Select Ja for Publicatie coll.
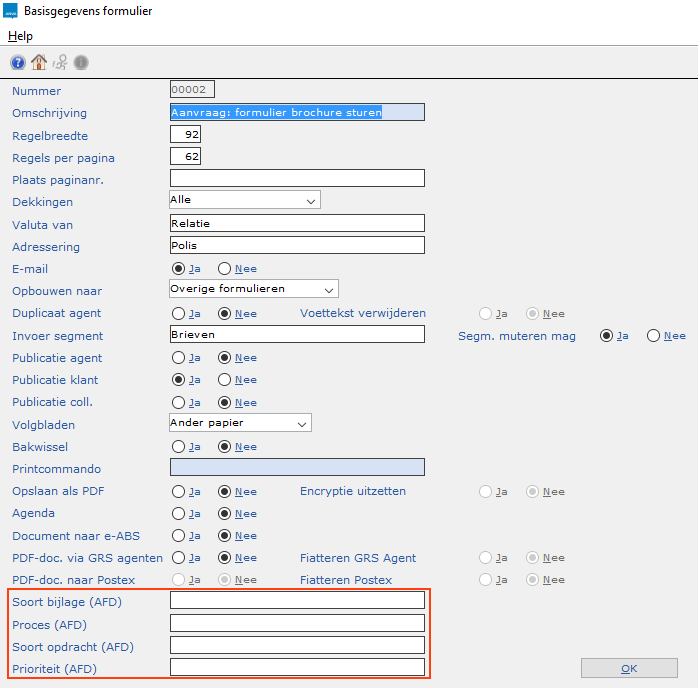 tap(179, 403)
